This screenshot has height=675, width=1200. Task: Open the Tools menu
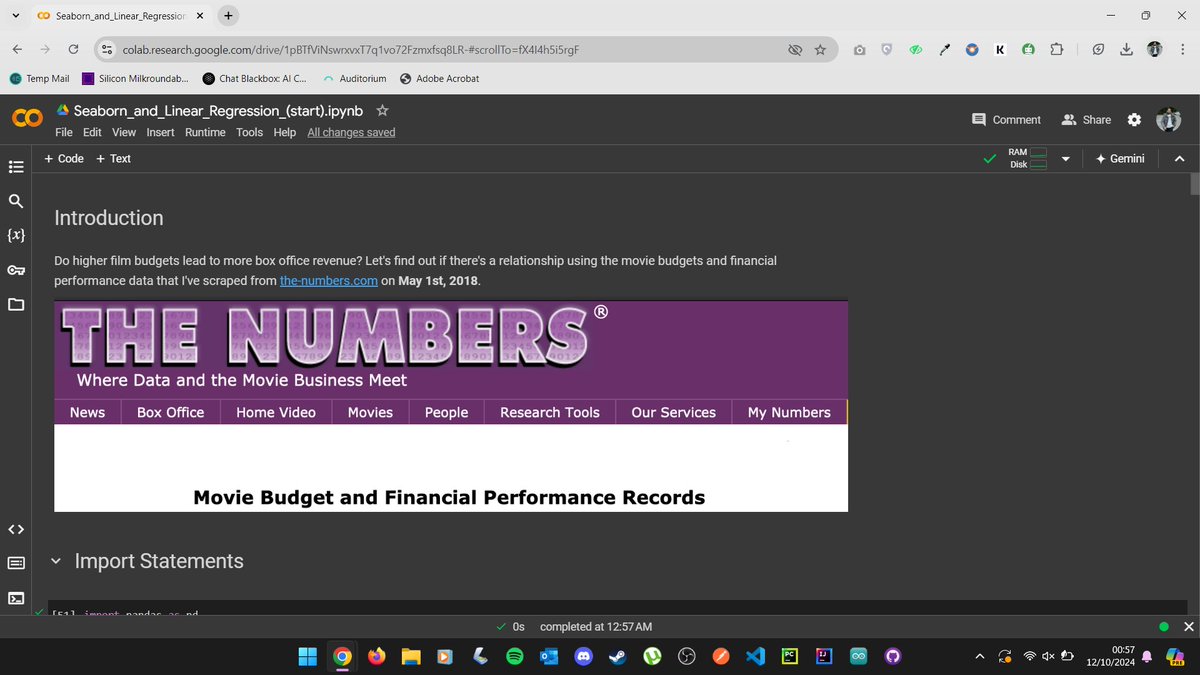tap(250, 132)
